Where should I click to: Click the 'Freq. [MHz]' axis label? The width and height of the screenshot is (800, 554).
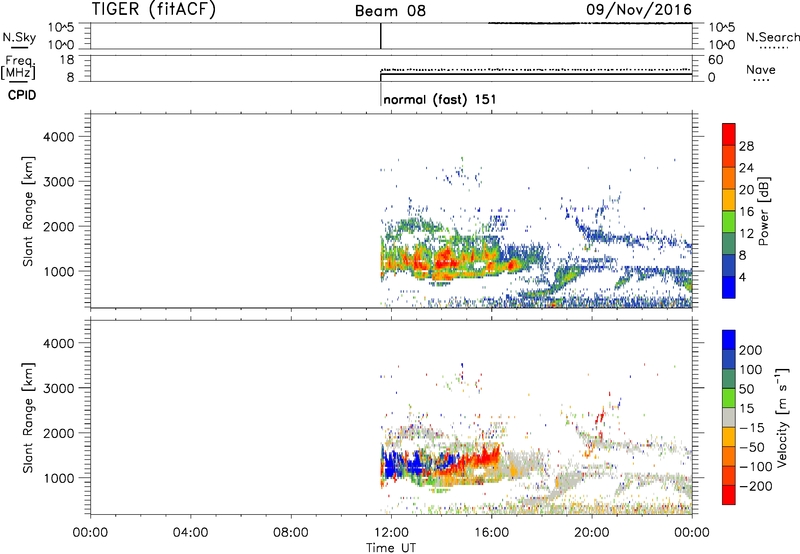tap(18, 67)
